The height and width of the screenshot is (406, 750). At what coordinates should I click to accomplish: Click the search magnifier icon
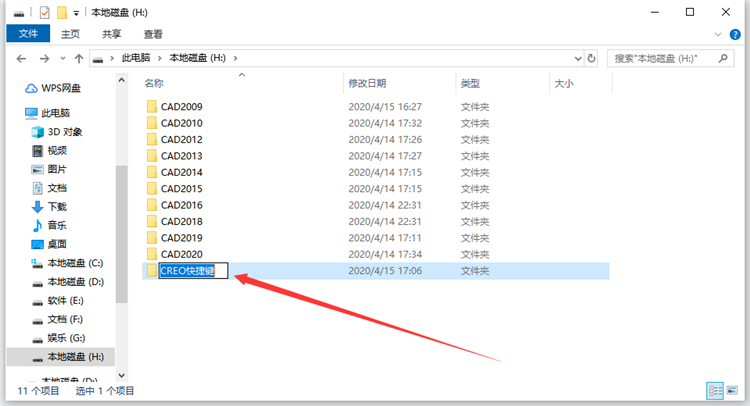[x=723, y=58]
